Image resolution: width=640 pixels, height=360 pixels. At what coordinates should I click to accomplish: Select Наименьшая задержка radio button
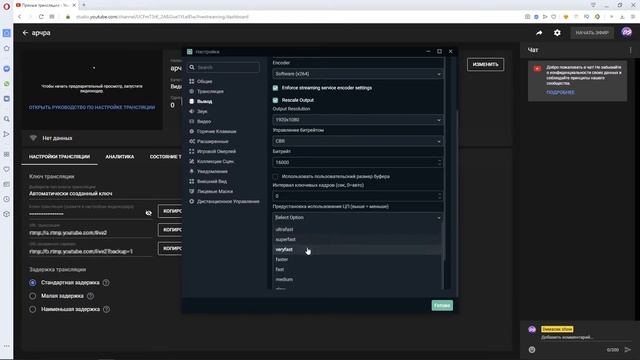pyautogui.click(x=33, y=309)
